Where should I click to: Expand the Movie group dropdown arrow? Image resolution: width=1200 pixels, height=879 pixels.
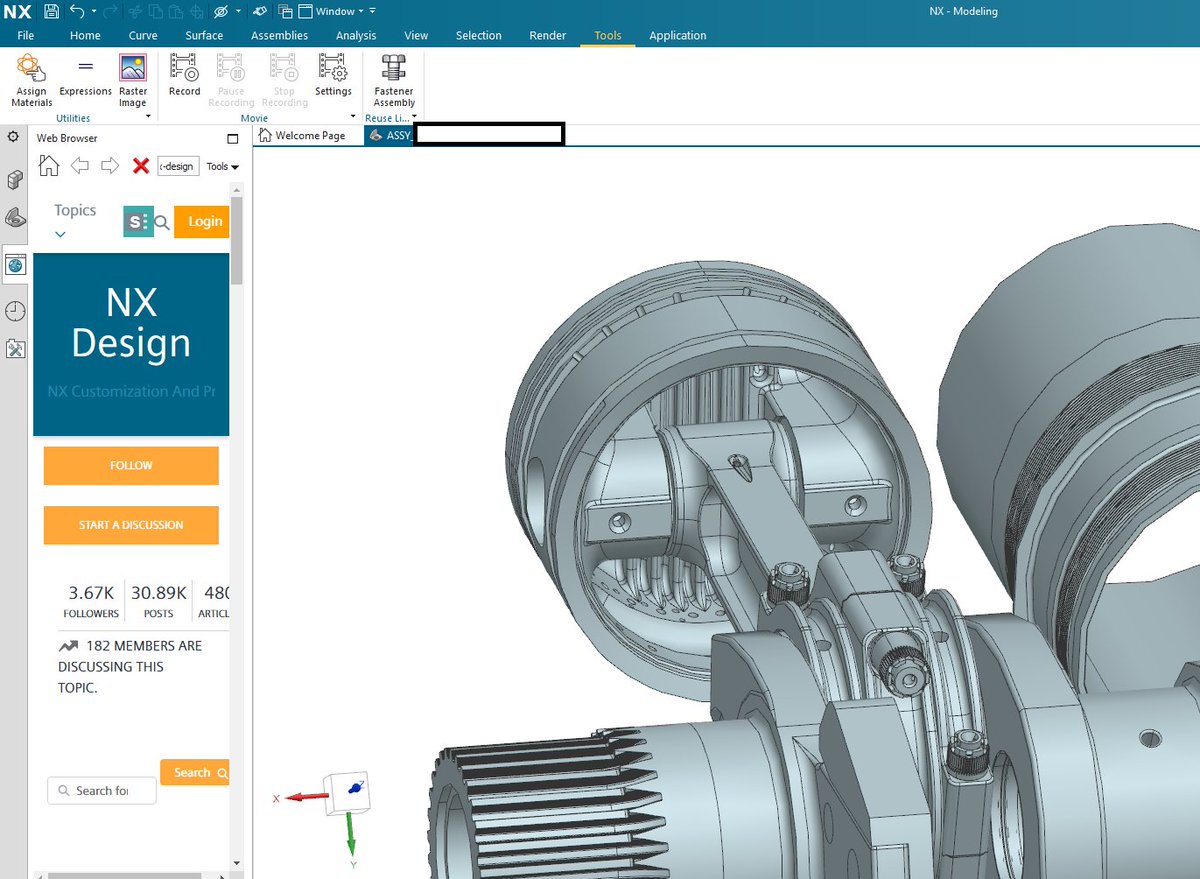click(353, 117)
